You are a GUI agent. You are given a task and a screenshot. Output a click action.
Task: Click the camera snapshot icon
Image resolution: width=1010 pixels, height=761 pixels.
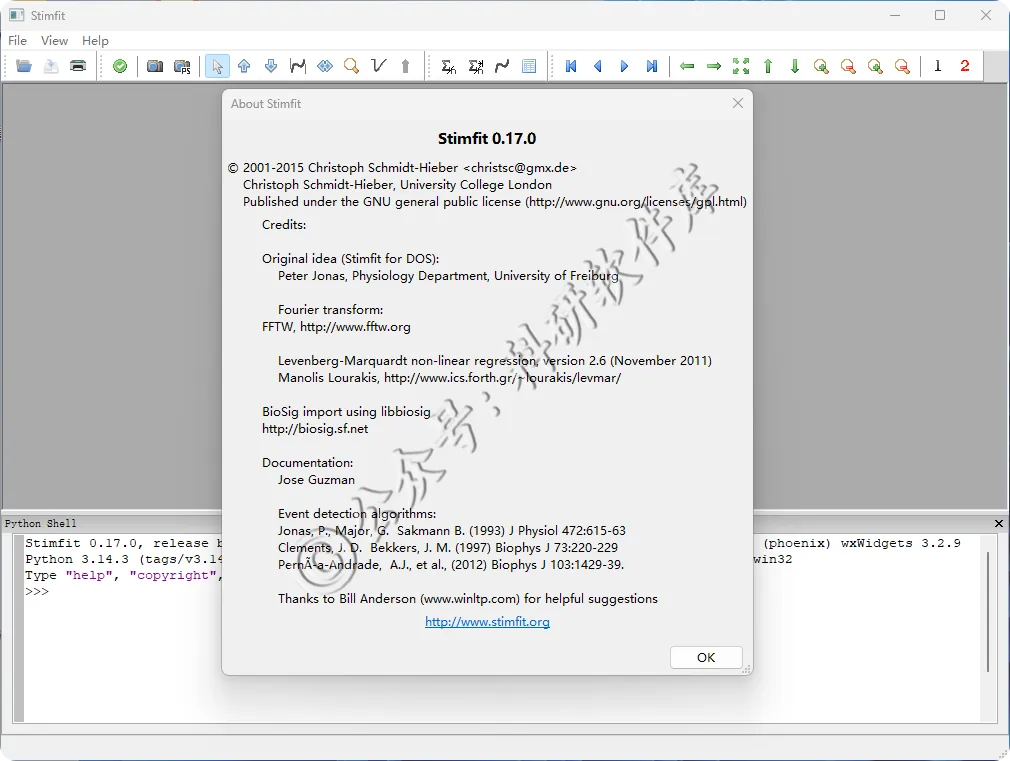click(x=155, y=66)
